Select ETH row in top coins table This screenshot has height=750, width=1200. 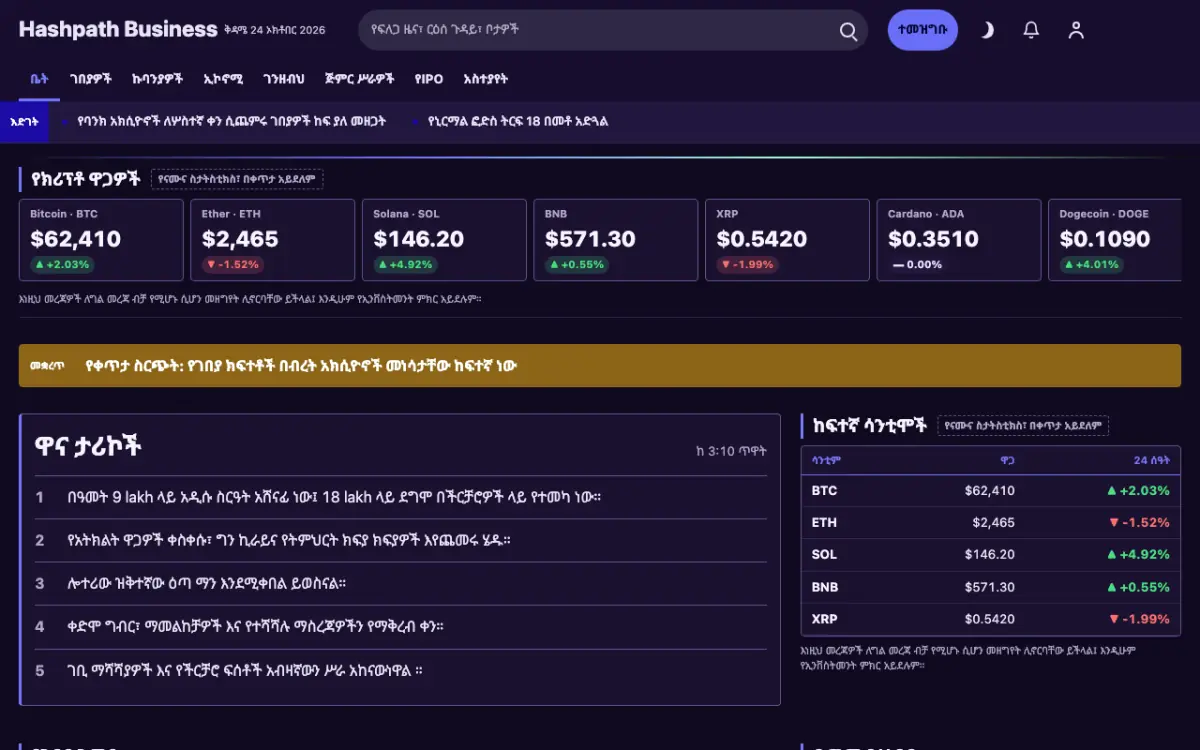tap(991, 523)
